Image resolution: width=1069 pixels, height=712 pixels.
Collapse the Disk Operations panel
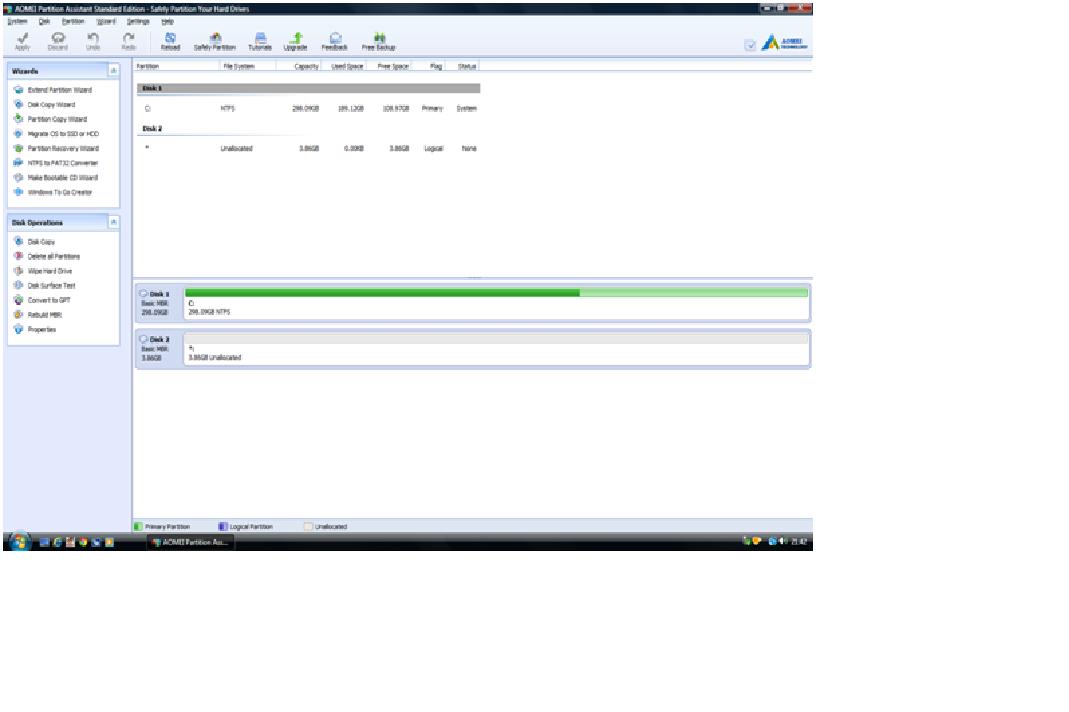[113, 222]
